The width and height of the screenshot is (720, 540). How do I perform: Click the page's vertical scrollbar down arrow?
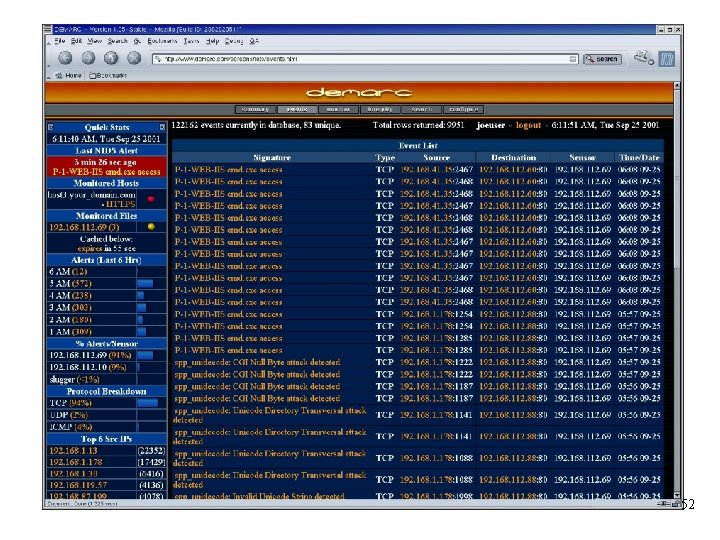click(677, 495)
